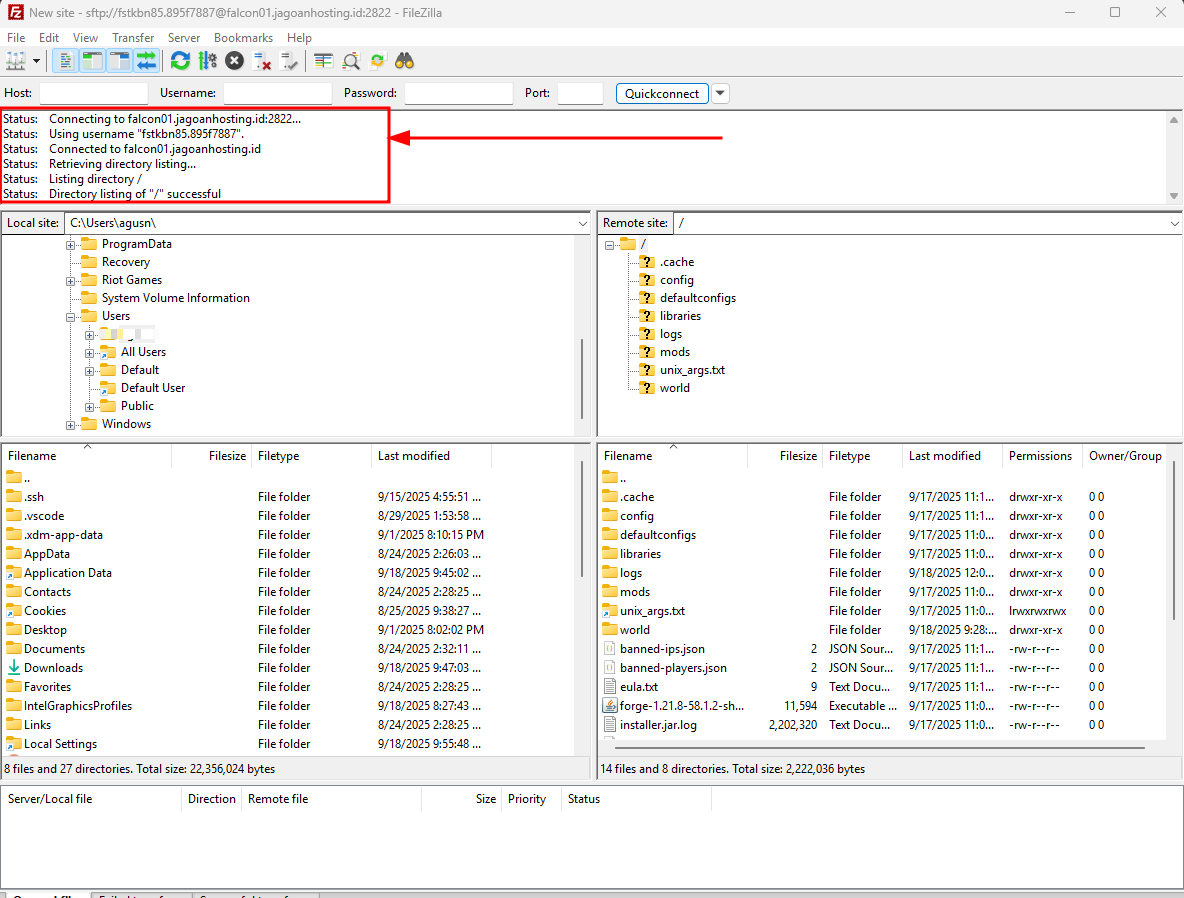Expand the Public folder node
Viewport: 1184px width, 898px height.
coord(89,407)
